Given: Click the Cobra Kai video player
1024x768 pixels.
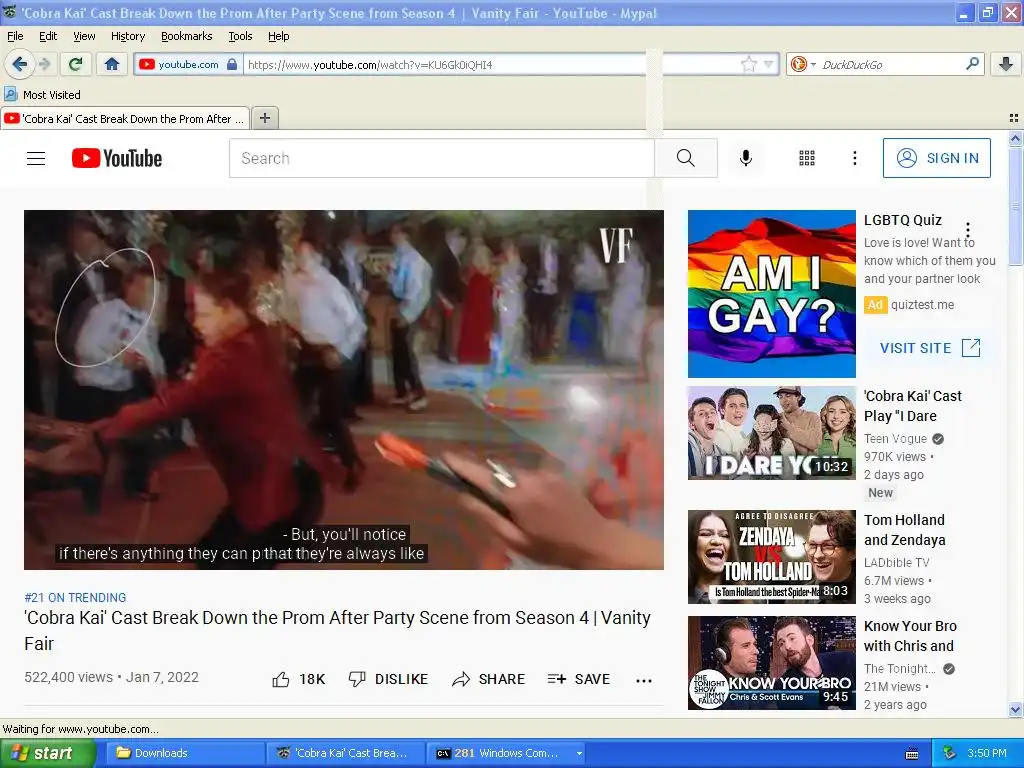Looking at the screenshot, I should click(x=344, y=390).
